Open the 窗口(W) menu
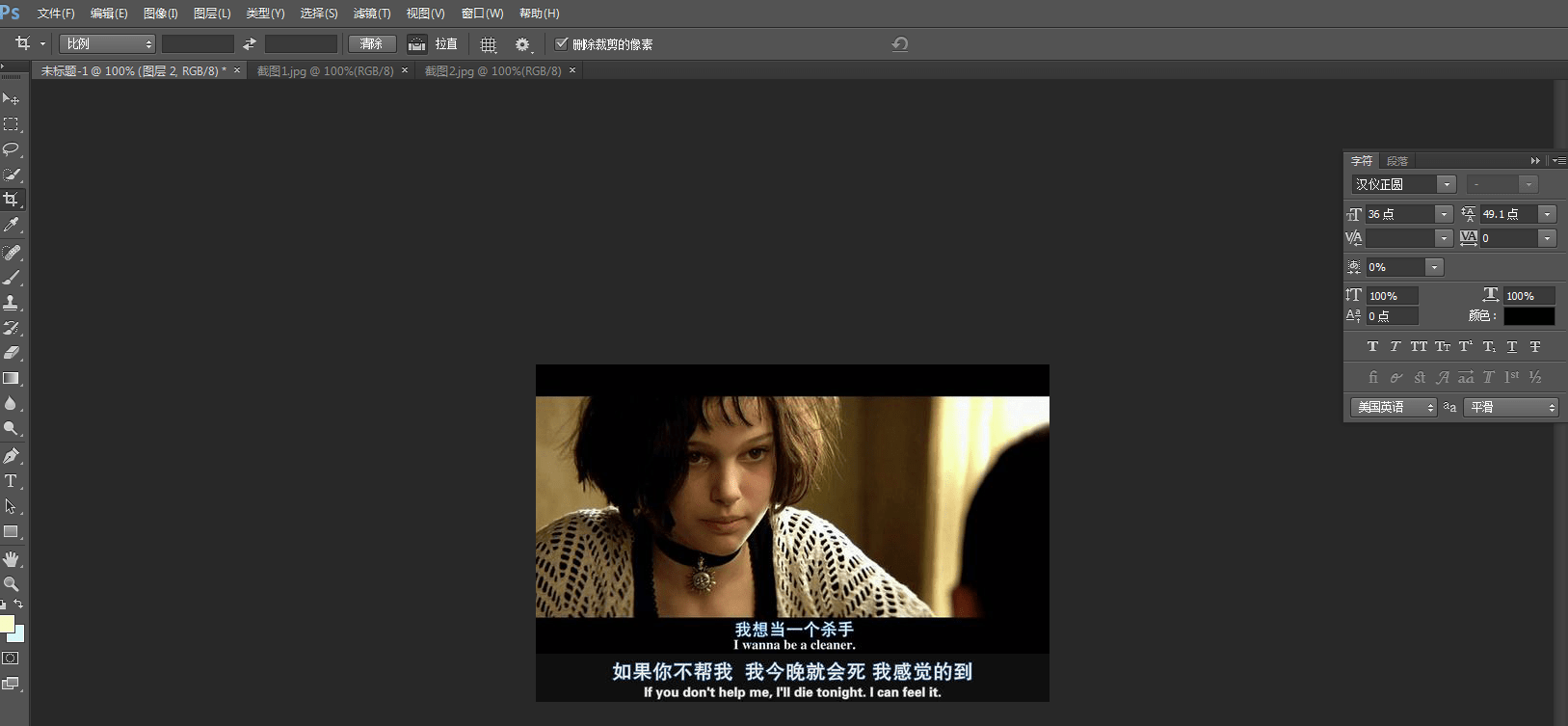This screenshot has width=1568, height=726. [x=482, y=13]
